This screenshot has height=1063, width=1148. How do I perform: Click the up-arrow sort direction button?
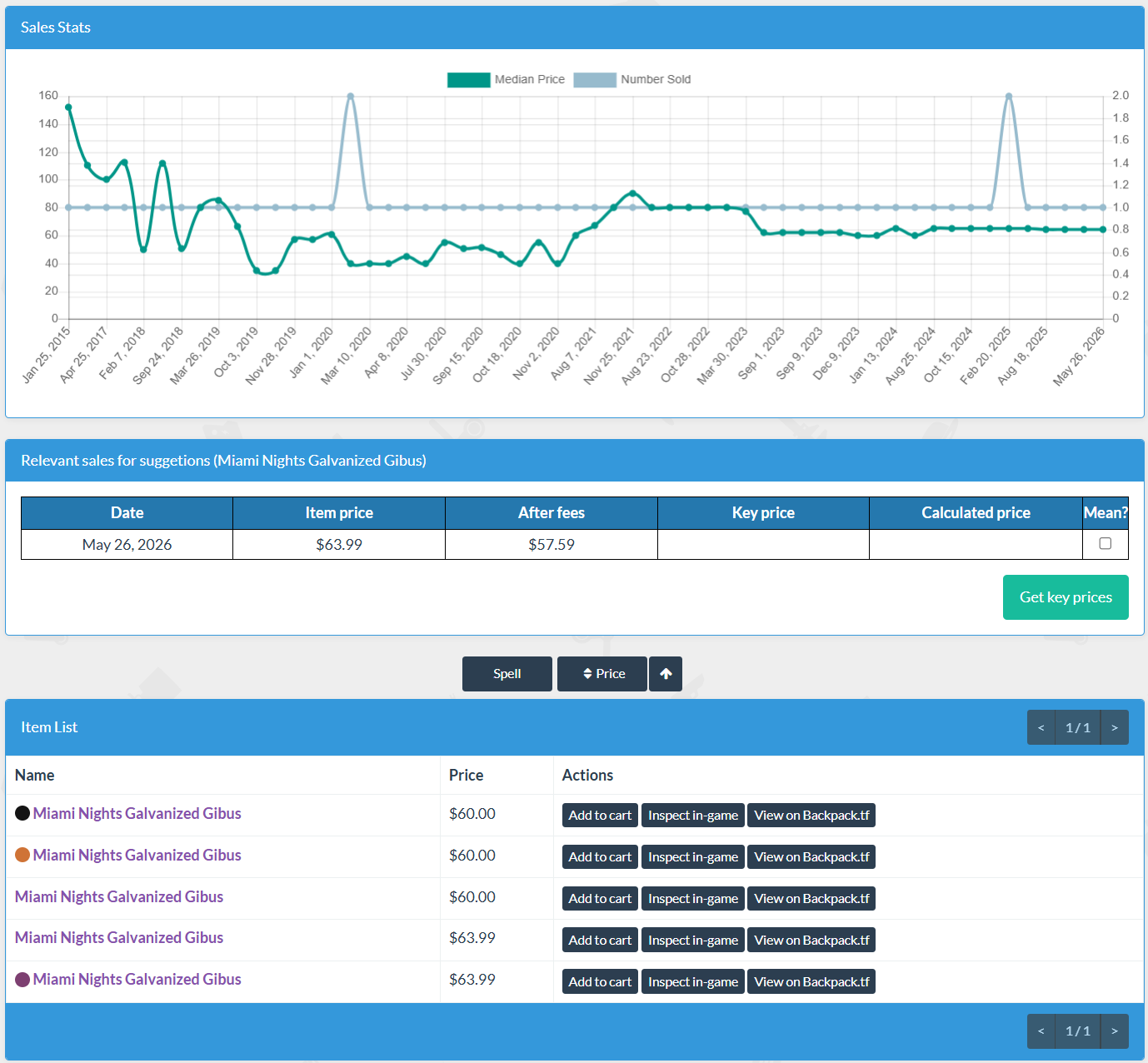coord(666,674)
